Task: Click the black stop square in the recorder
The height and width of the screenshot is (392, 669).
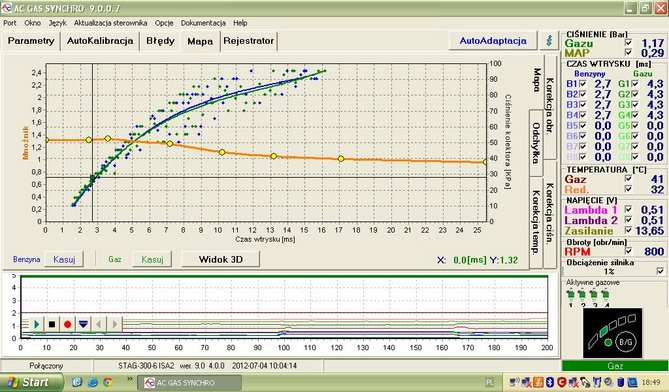Action: pyautogui.click(x=52, y=325)
